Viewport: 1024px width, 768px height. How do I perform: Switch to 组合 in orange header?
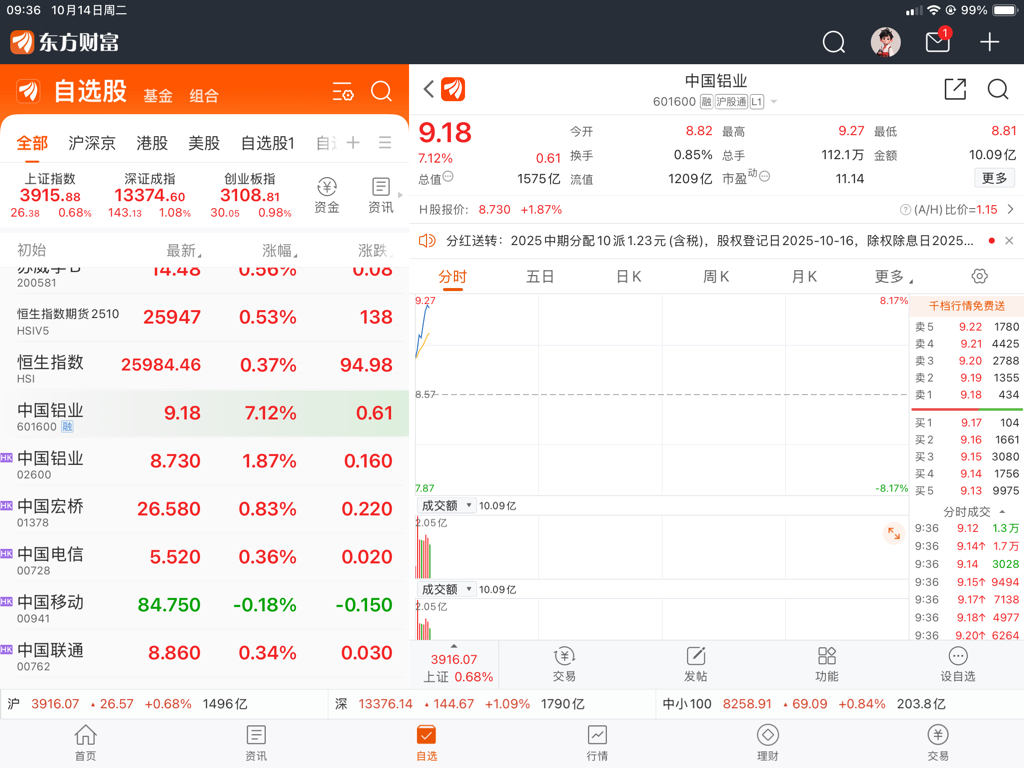(x=204, y=96)
